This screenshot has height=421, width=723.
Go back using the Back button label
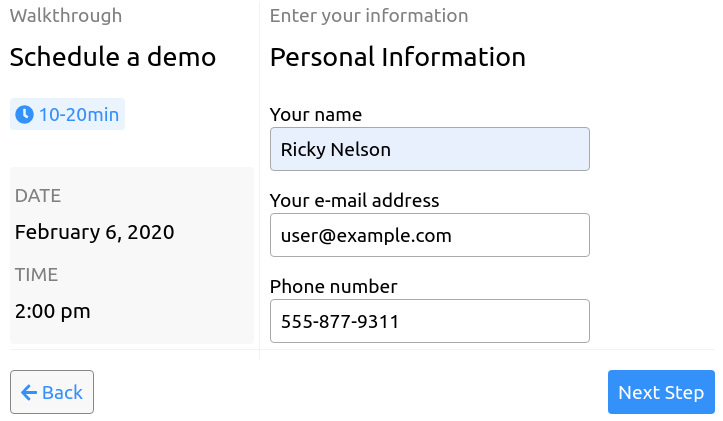62,393
